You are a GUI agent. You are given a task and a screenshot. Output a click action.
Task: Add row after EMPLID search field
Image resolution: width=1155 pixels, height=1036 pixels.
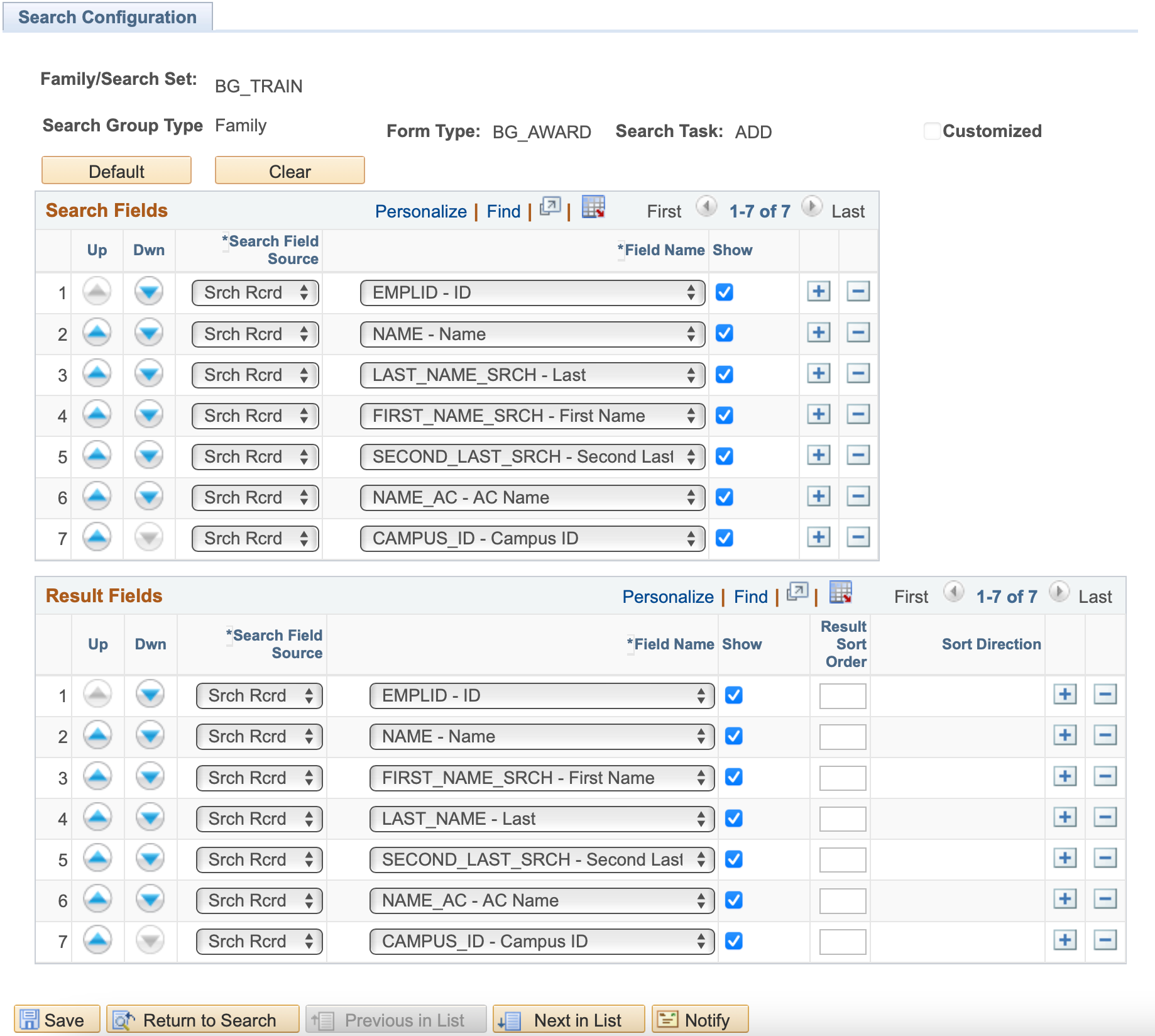[x=818, y=292]
